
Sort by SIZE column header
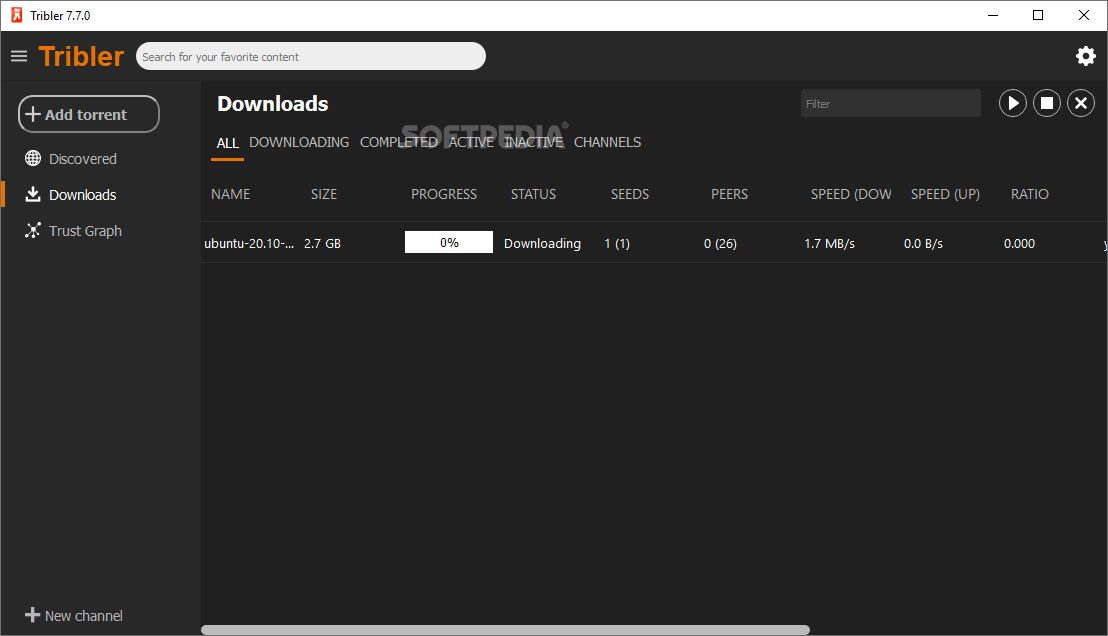point(324,194)
